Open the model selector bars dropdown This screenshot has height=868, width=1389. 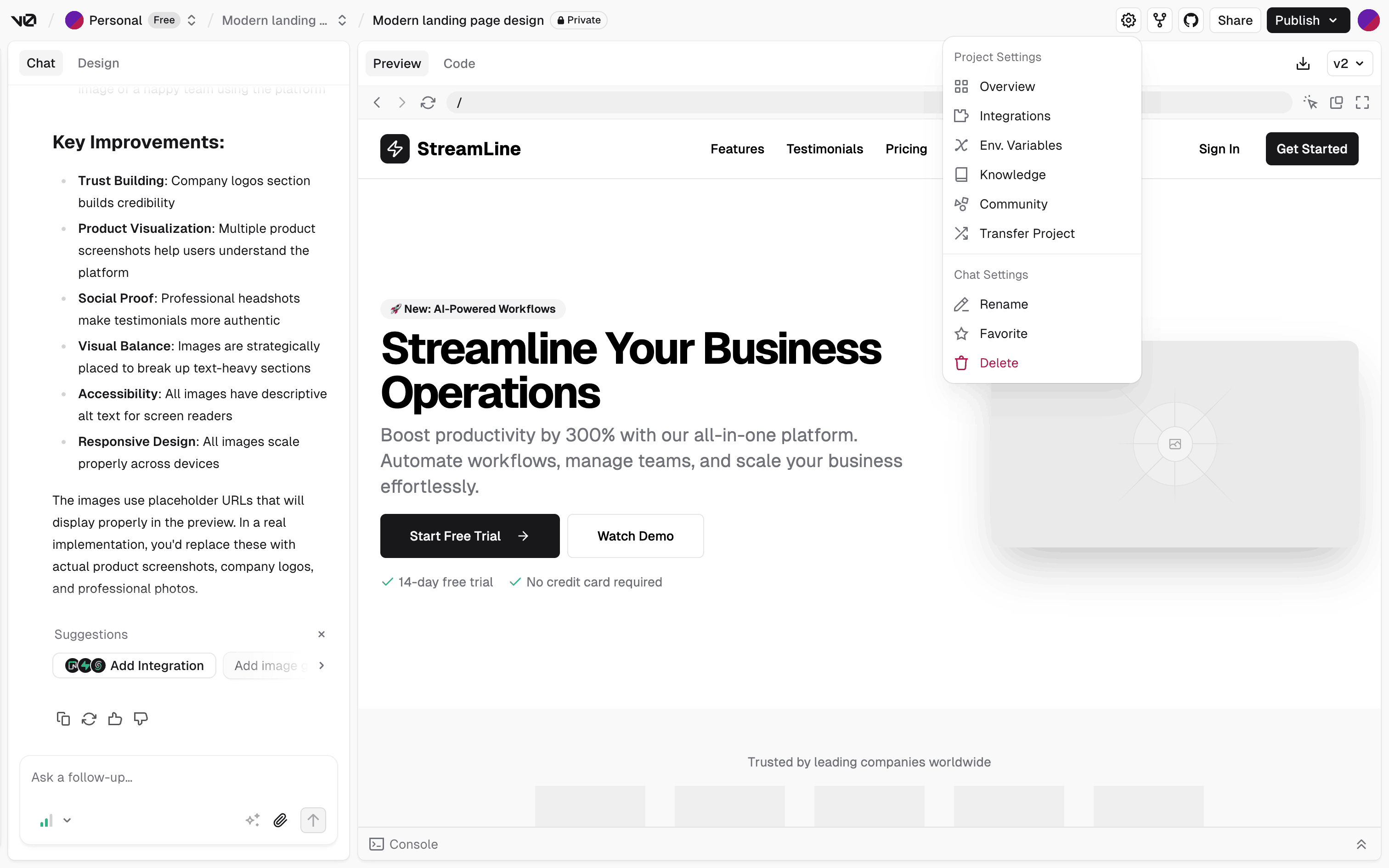tap(55, 820)
